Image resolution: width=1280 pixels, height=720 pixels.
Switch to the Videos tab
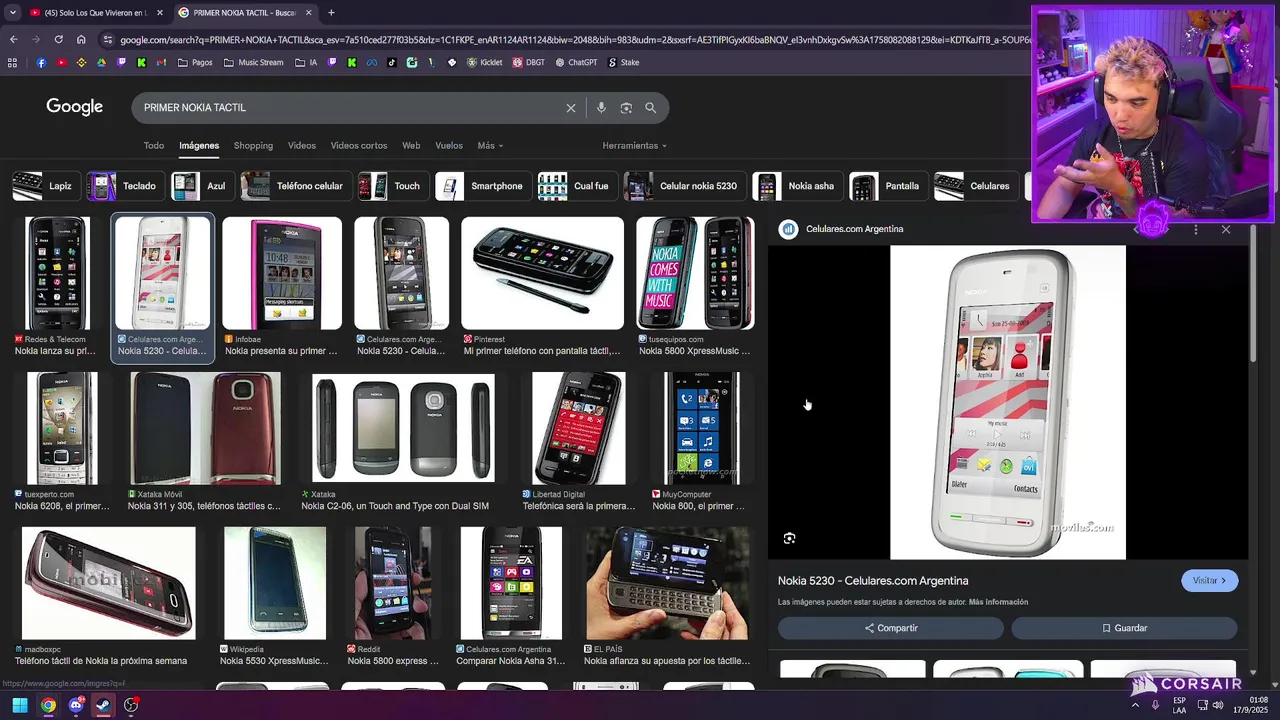click(x=302, y=146)
